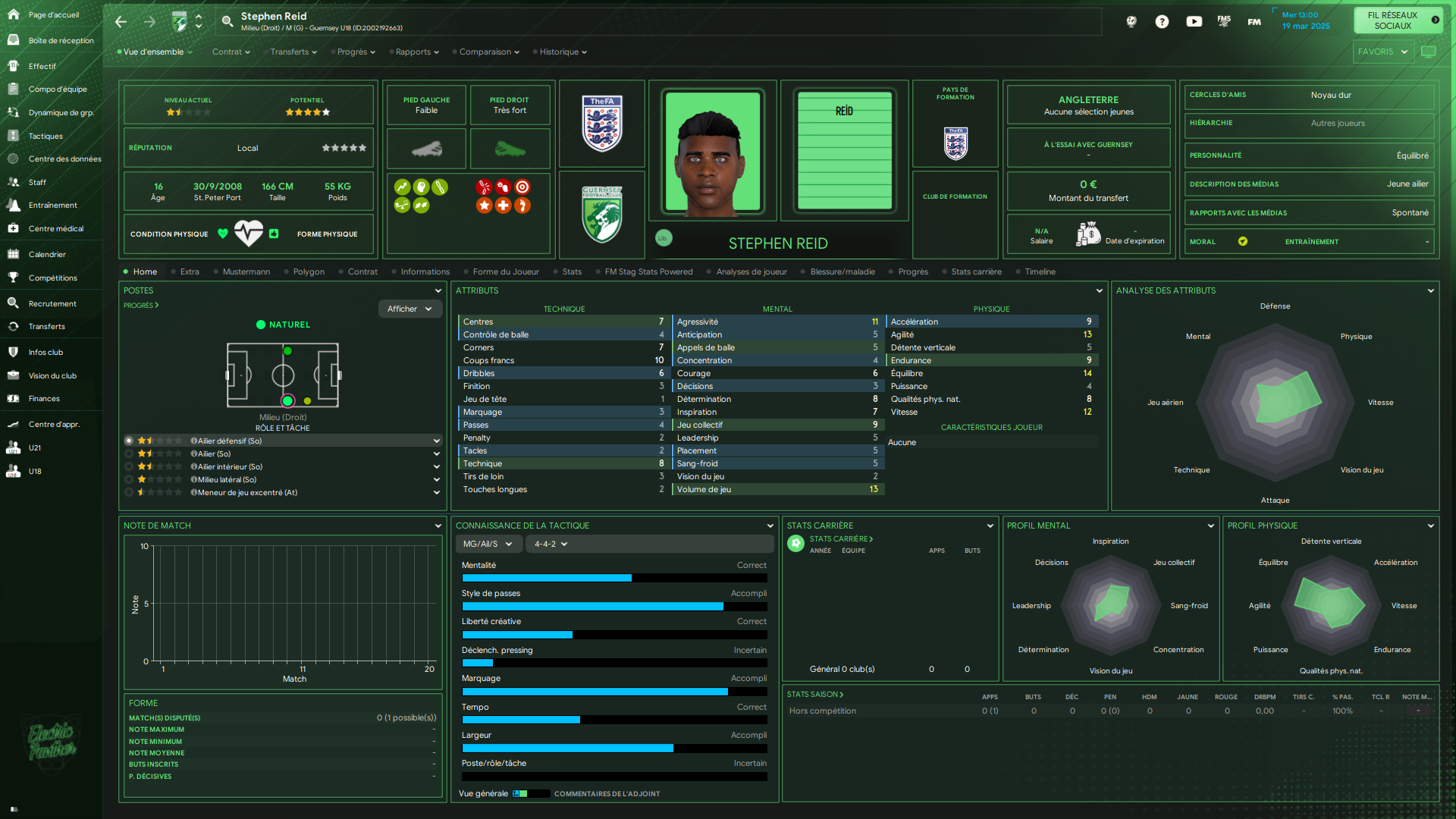Switch to the Polygon tab
The width and height of the screenshot is (1456, 819).
point(309,271)
